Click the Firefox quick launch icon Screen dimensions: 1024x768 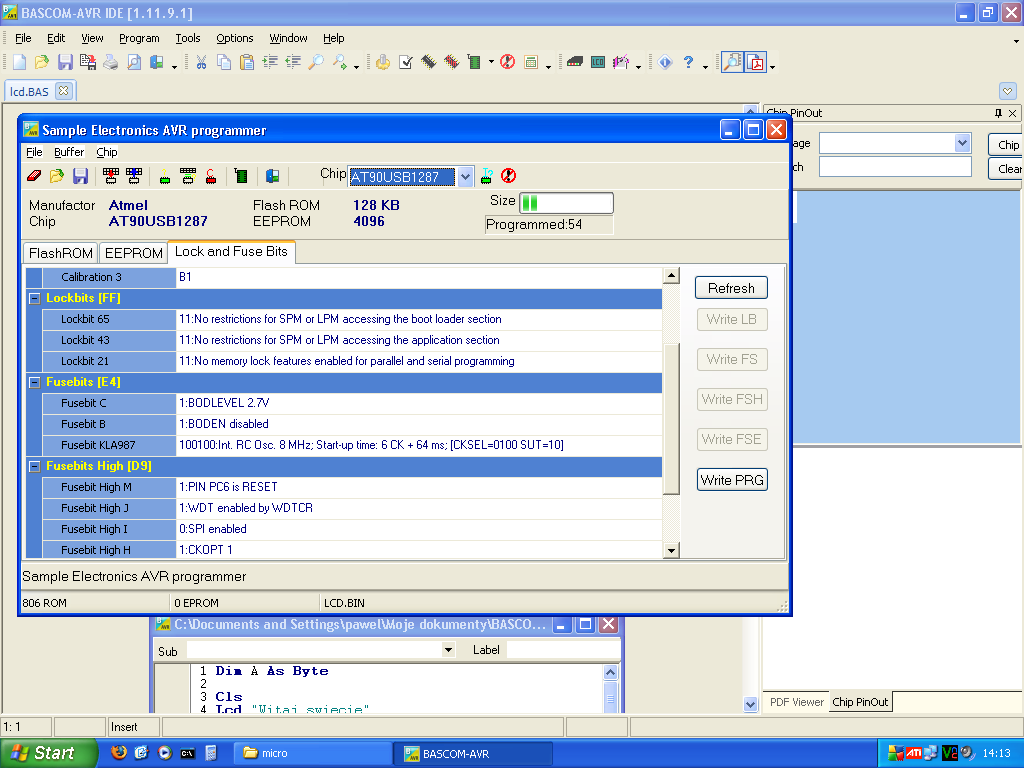(x=118, y=753)
